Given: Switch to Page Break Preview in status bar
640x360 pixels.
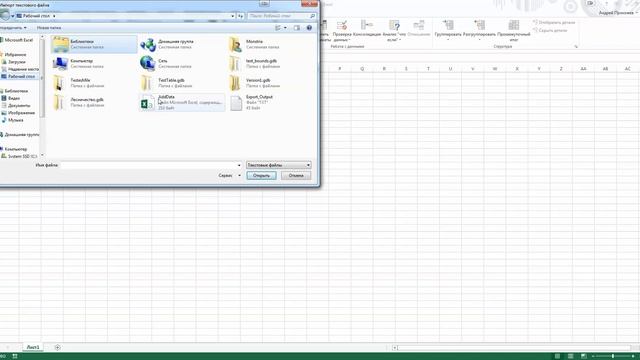Looking at the screenshot, I should coord(584,356).
